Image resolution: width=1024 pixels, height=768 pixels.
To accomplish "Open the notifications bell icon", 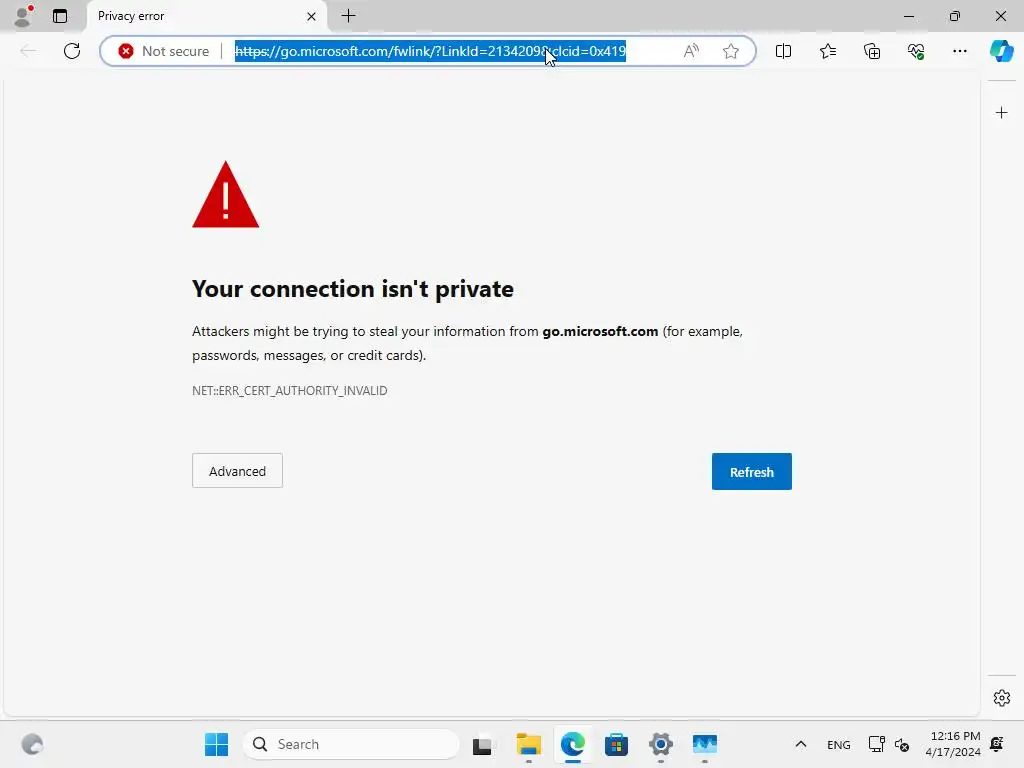I will pos(997,744).
